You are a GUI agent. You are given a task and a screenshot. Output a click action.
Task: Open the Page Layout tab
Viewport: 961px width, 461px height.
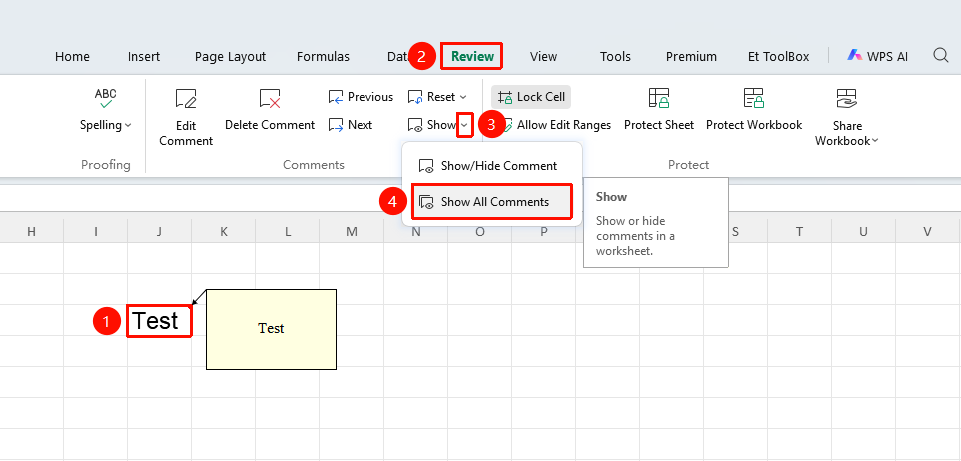[x=230, y=56]
